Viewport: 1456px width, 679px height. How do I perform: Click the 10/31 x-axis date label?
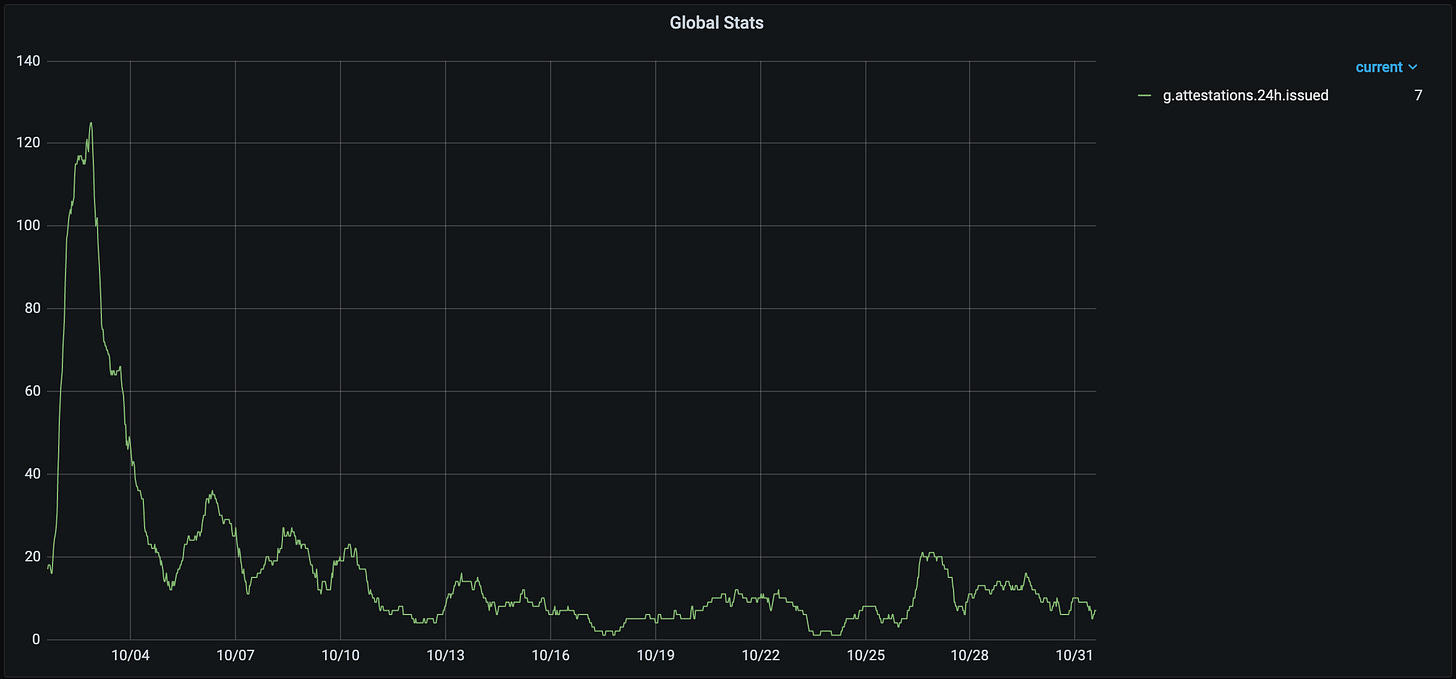click(x=1074, y=655)
